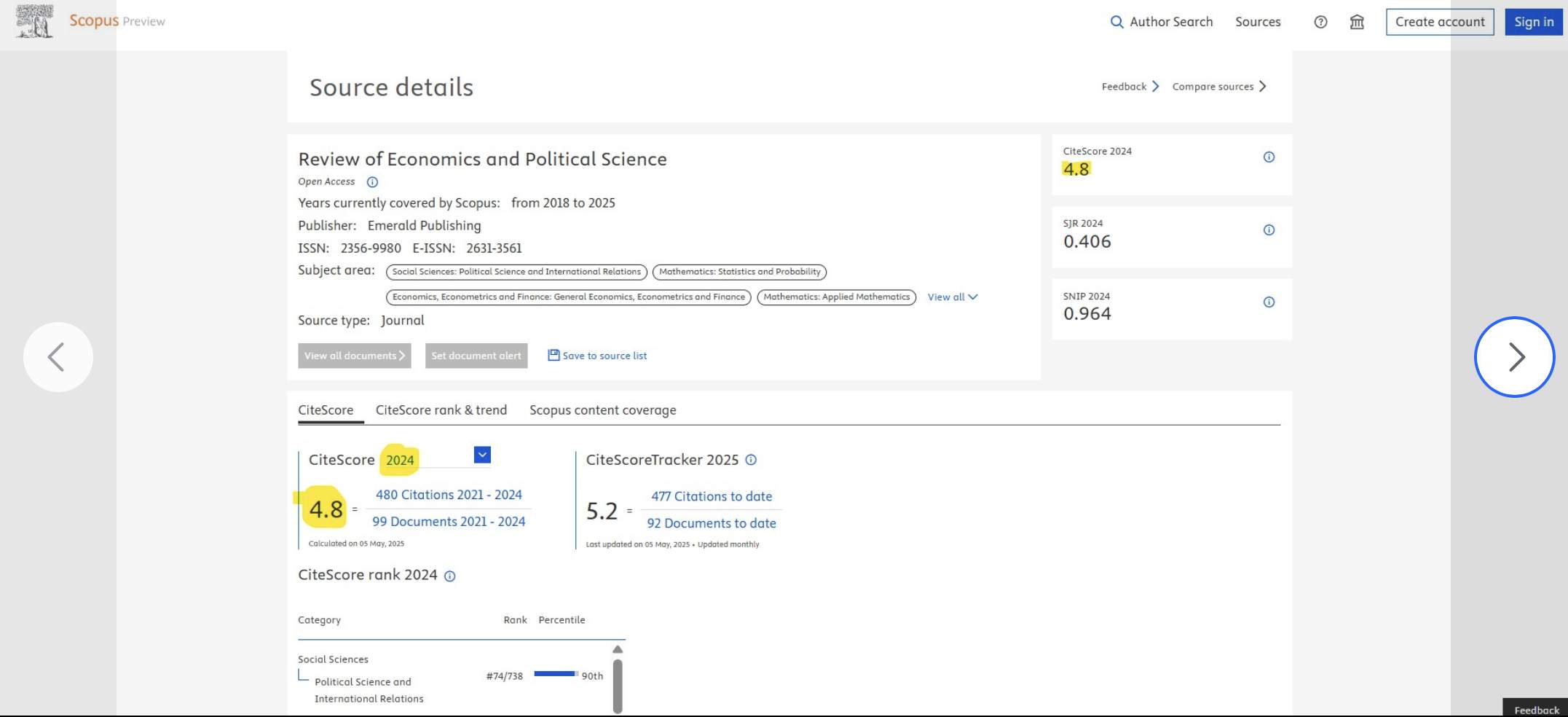Open Author Search magnifier link

1161,22
